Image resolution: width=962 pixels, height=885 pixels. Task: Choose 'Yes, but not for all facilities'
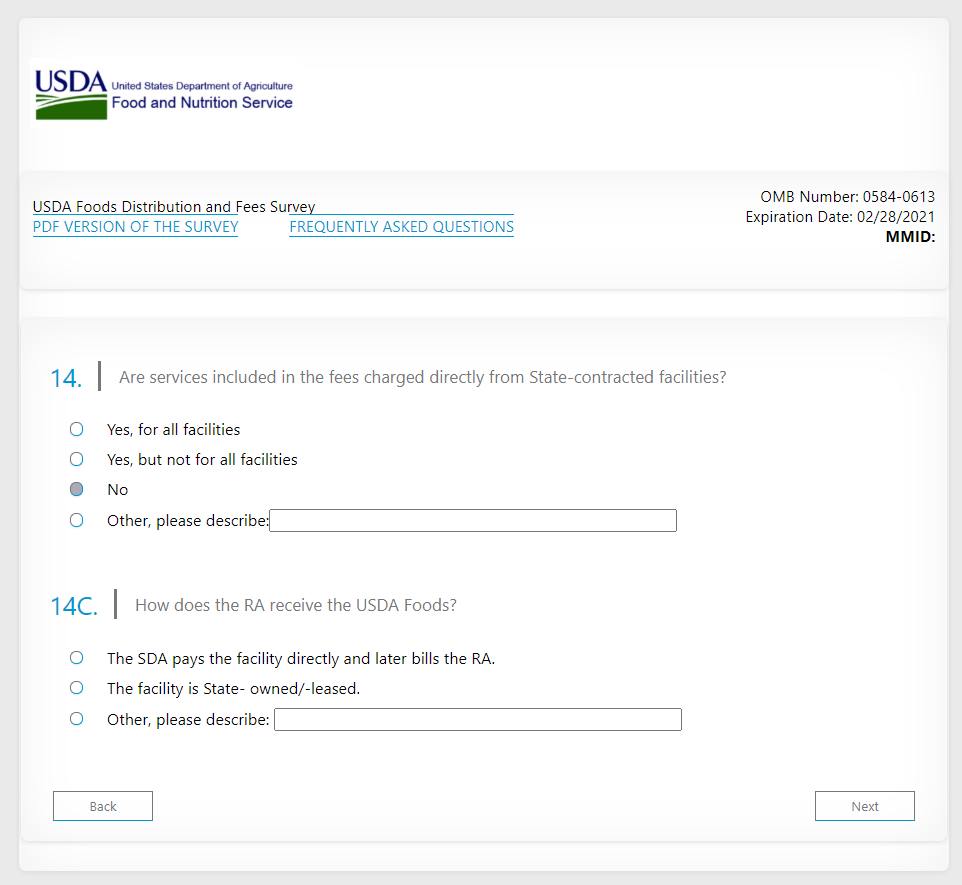coord(76,459)
